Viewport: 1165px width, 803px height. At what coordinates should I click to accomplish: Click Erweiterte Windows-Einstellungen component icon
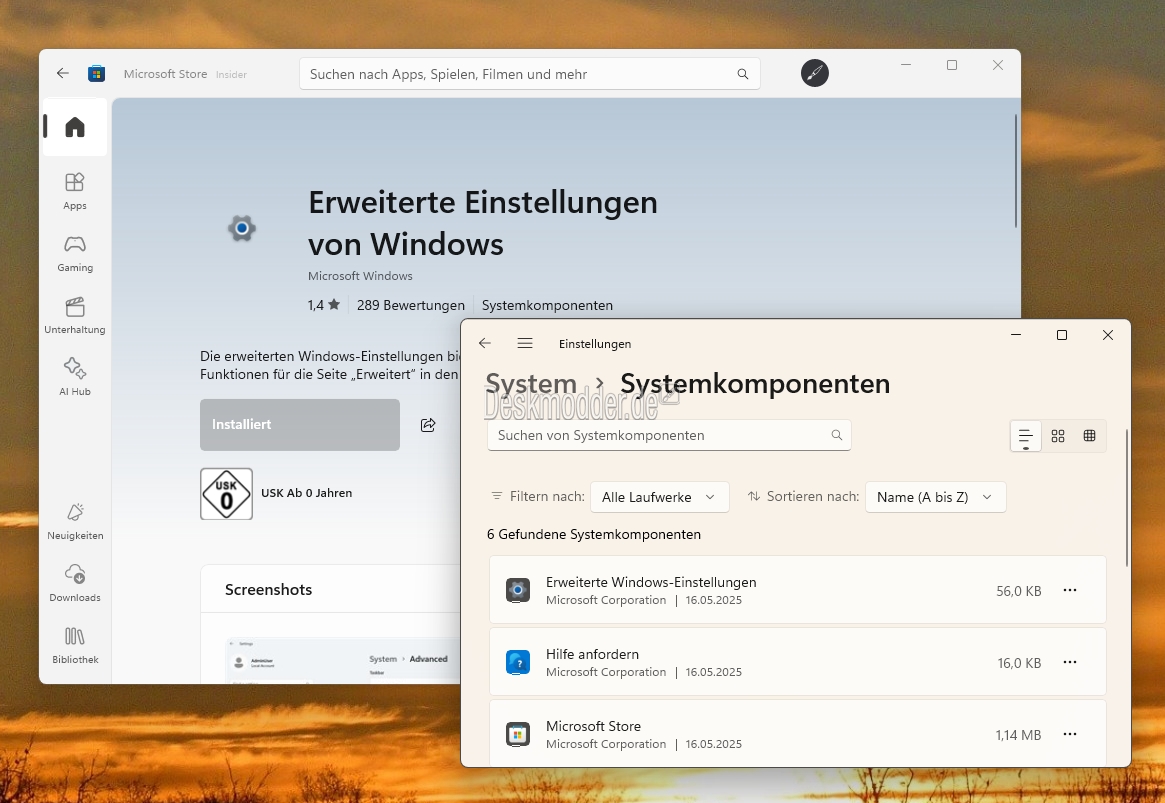518,591
